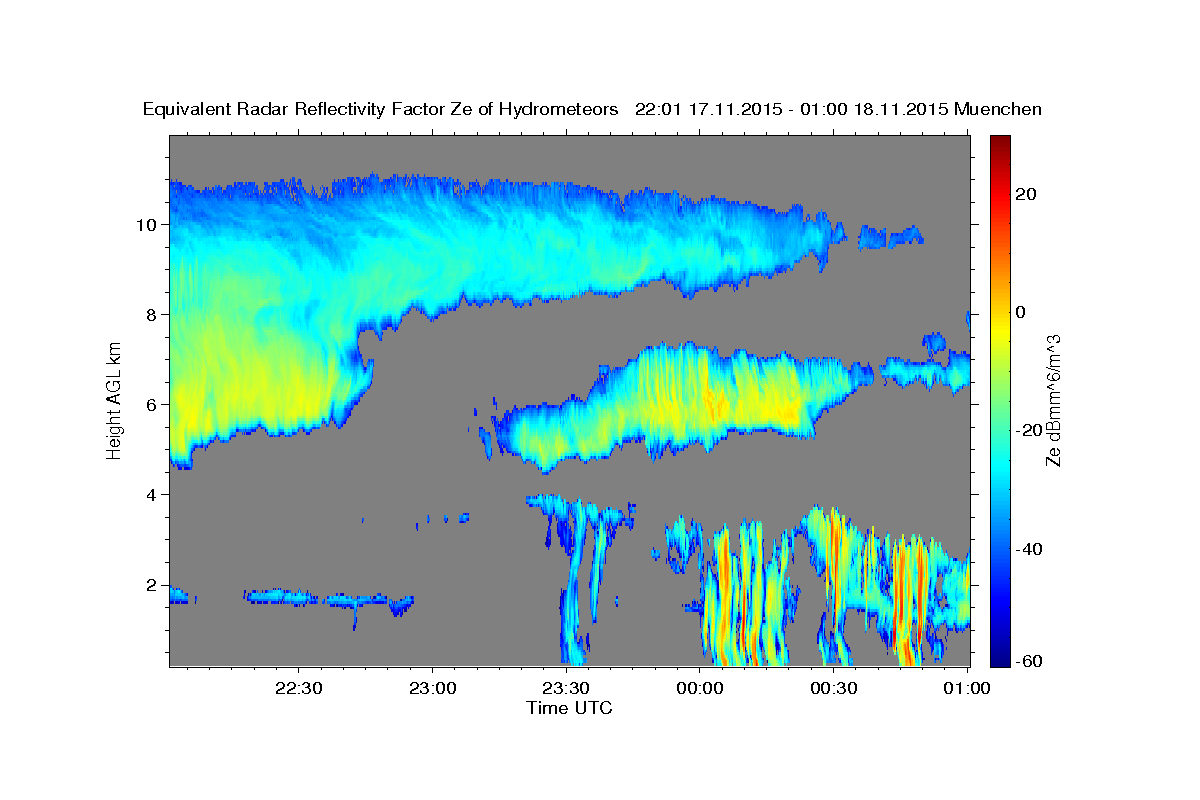Screen dimensions: 1200x800
Task: Click the plot title 'Equivalent Radar Reflectivity Factor Ze of Hydrometeors'
Action: [x=381, y=110]
